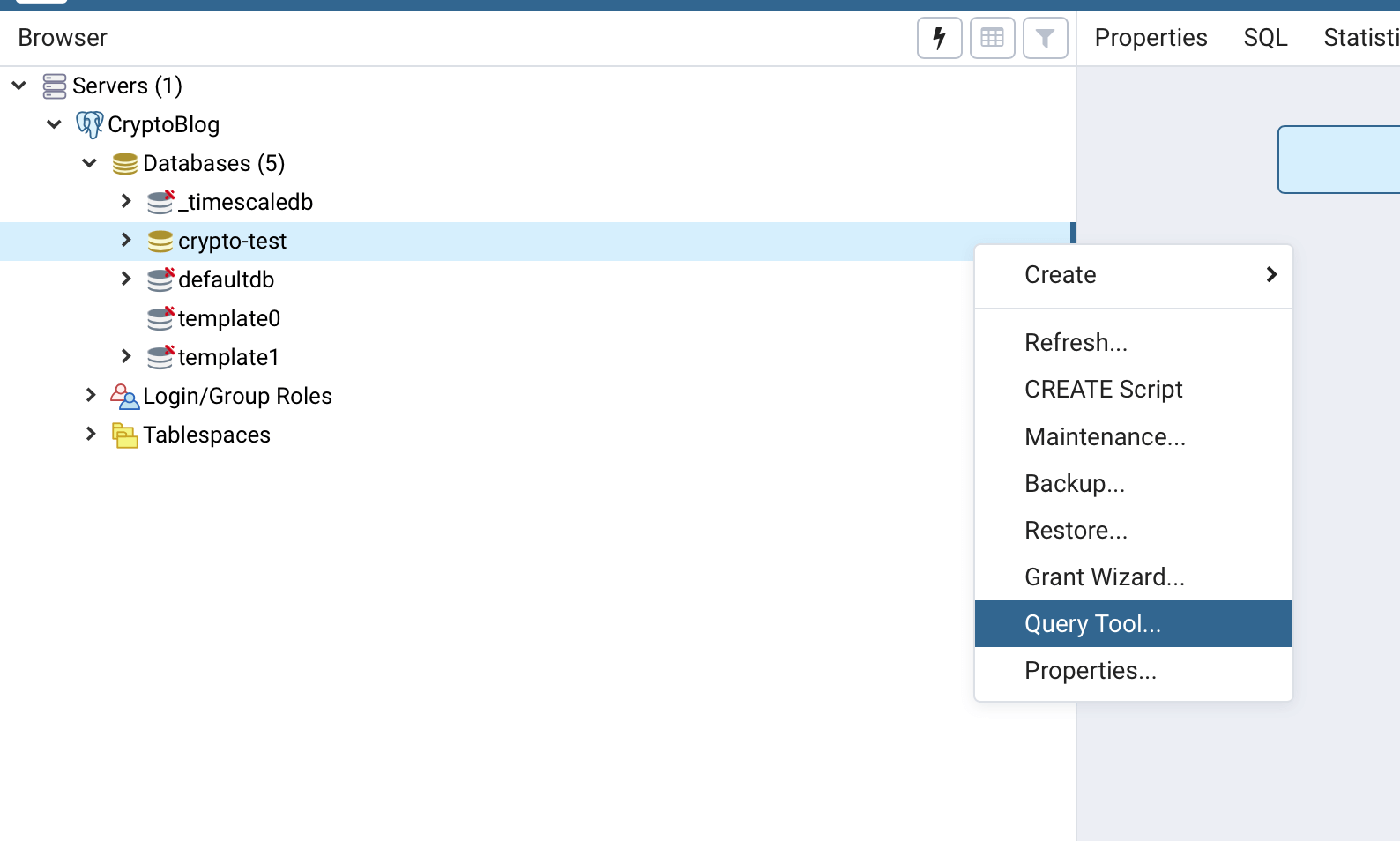Click the View Data table grid icon
The image size is (1400, 841).
coord(992,38)
